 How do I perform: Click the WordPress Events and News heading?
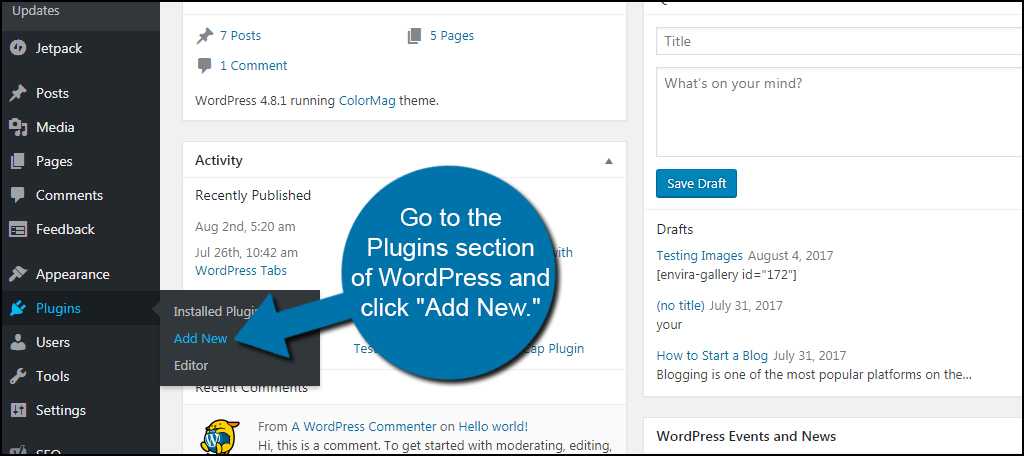(746, 436)
